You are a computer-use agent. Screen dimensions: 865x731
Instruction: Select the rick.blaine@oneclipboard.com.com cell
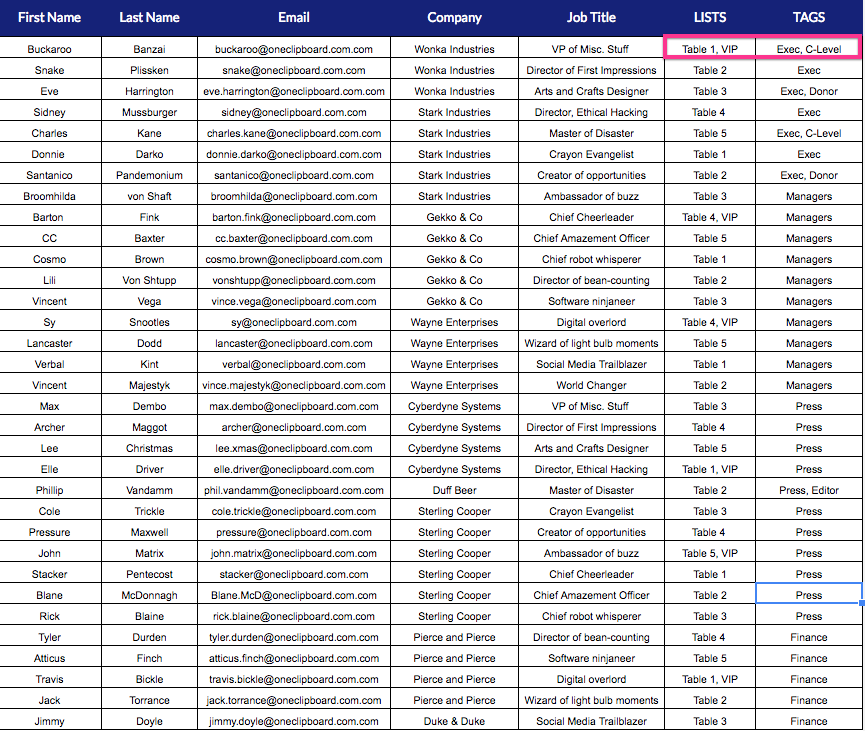tap(294, 615)
